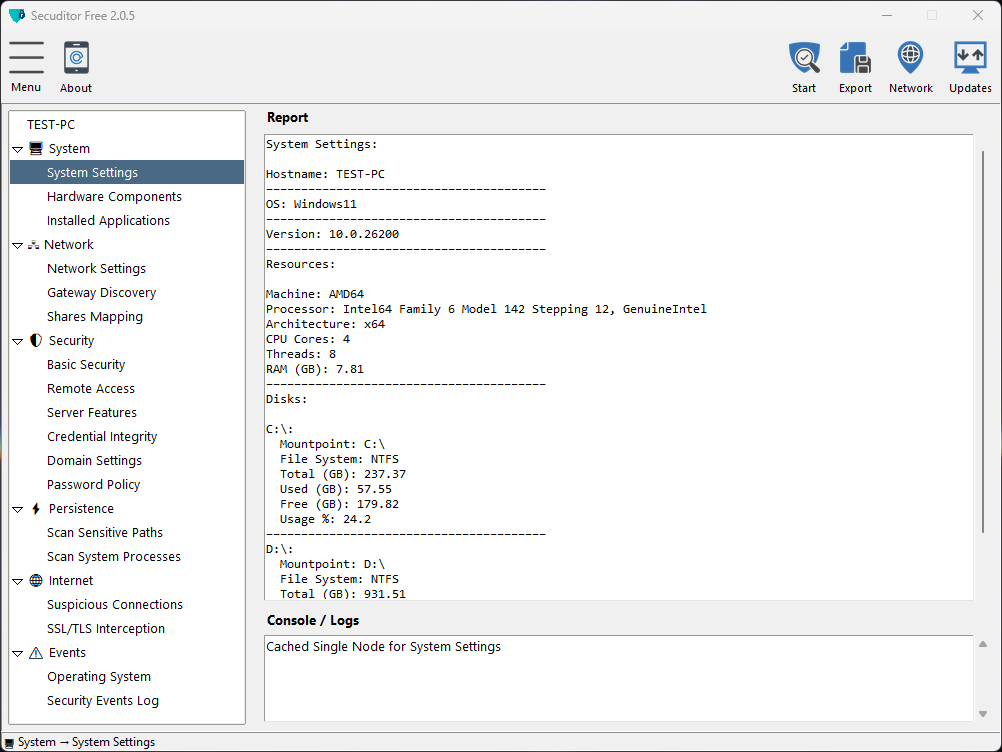The width and height of the screenshot is (1002, 752).
Task: Start the scan with the Start icon
Action: 804,58
